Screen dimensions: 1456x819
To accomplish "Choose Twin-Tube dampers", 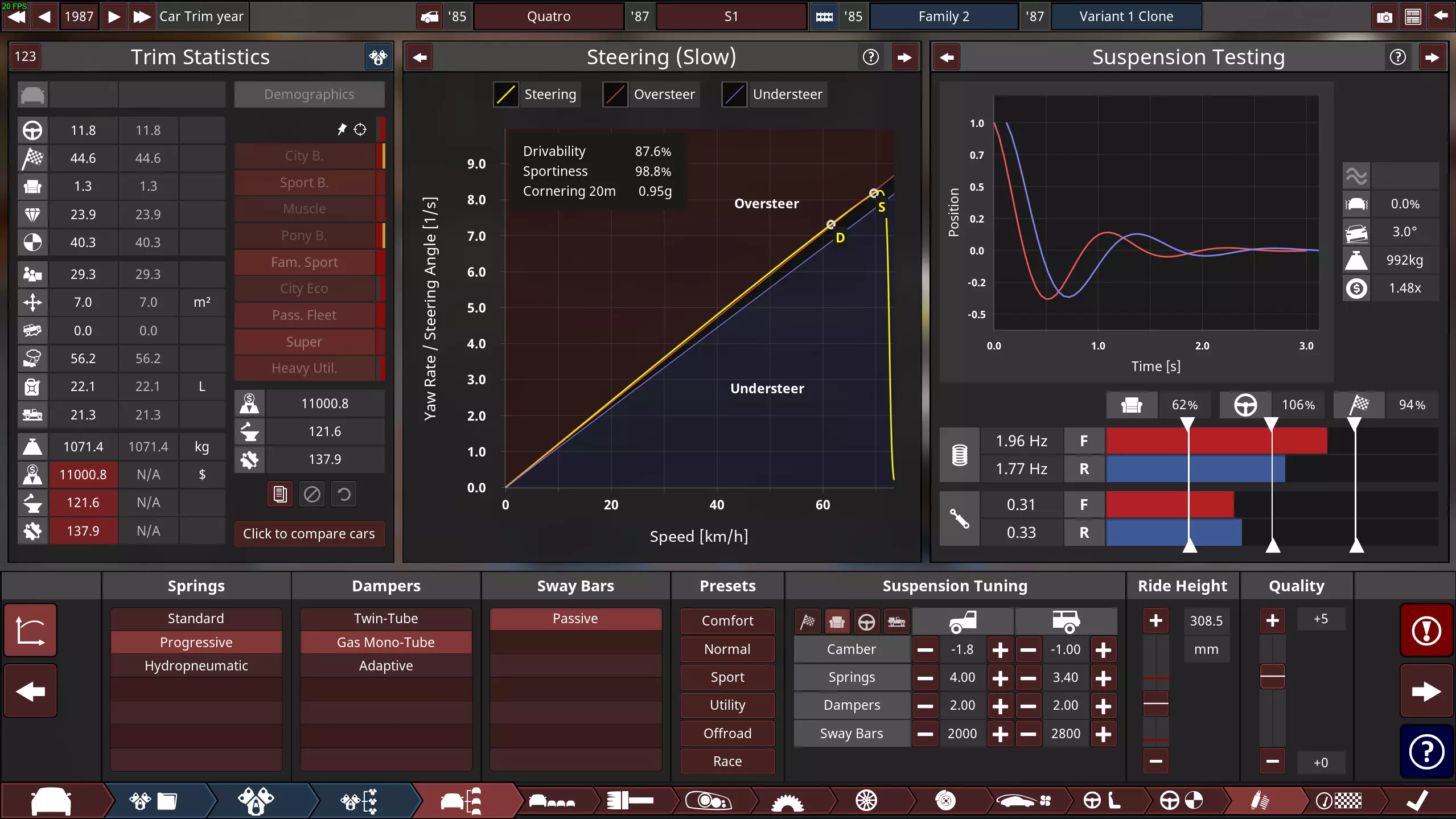I will coord(386,618).
